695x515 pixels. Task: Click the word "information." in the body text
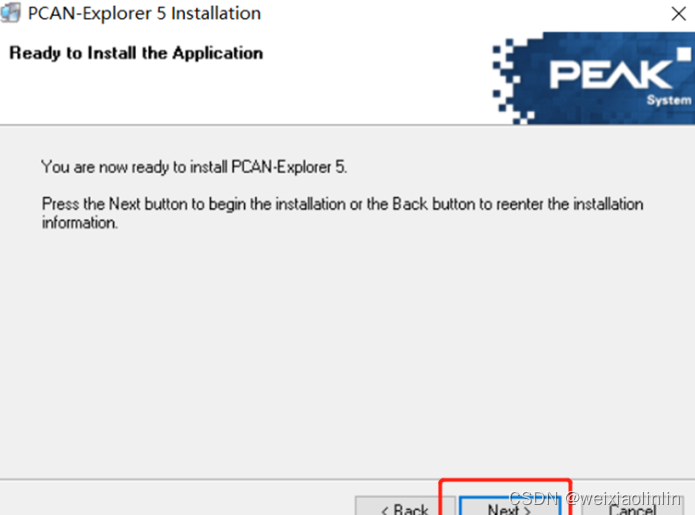80,222
